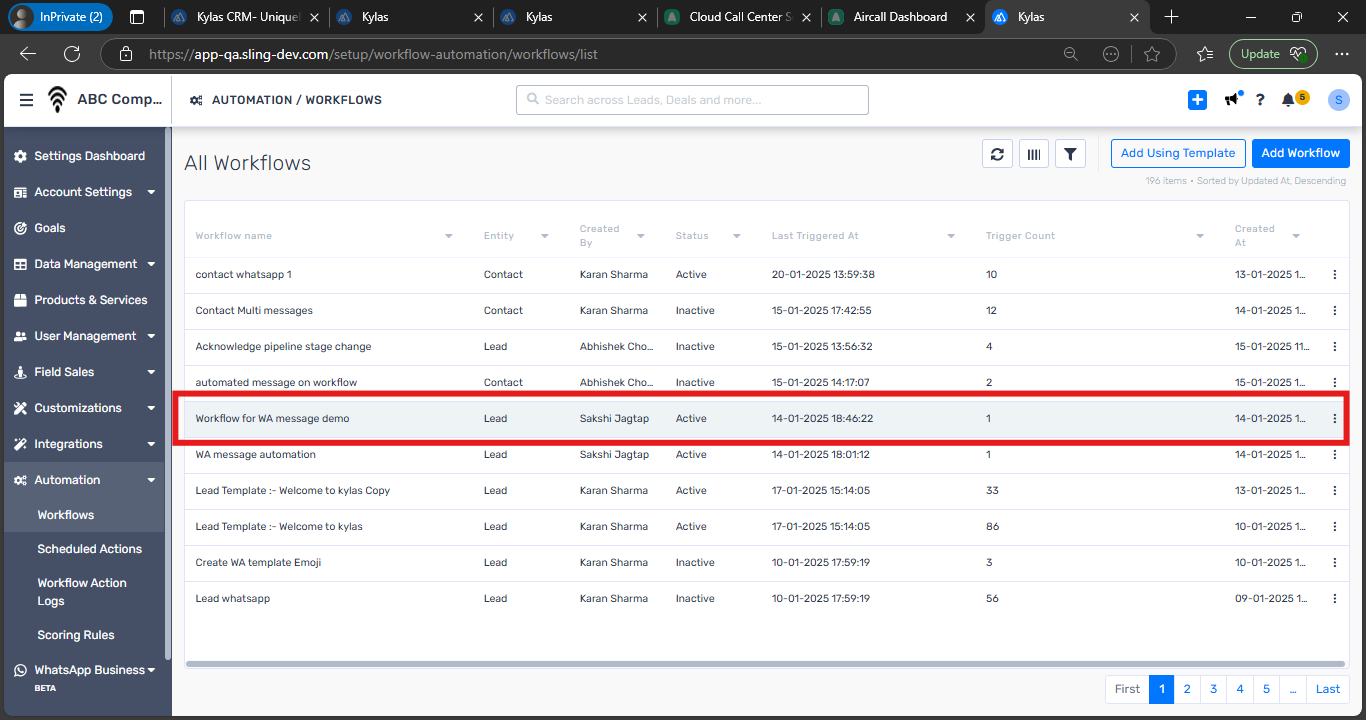Viewport: 1366px width, 720px height.
Task: Open the hamburger navigation menu
Action: point(26,100)
